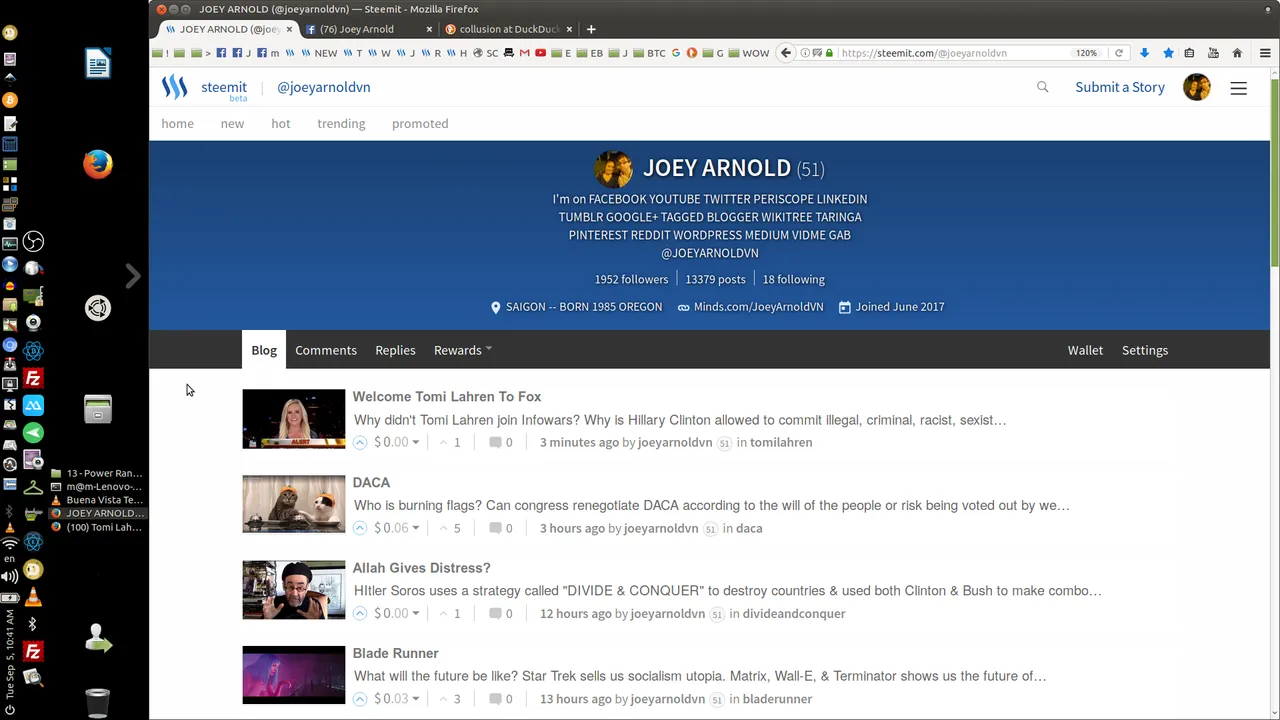Switch to the Blog tab

pyautogui.click(x=264, y=350)
